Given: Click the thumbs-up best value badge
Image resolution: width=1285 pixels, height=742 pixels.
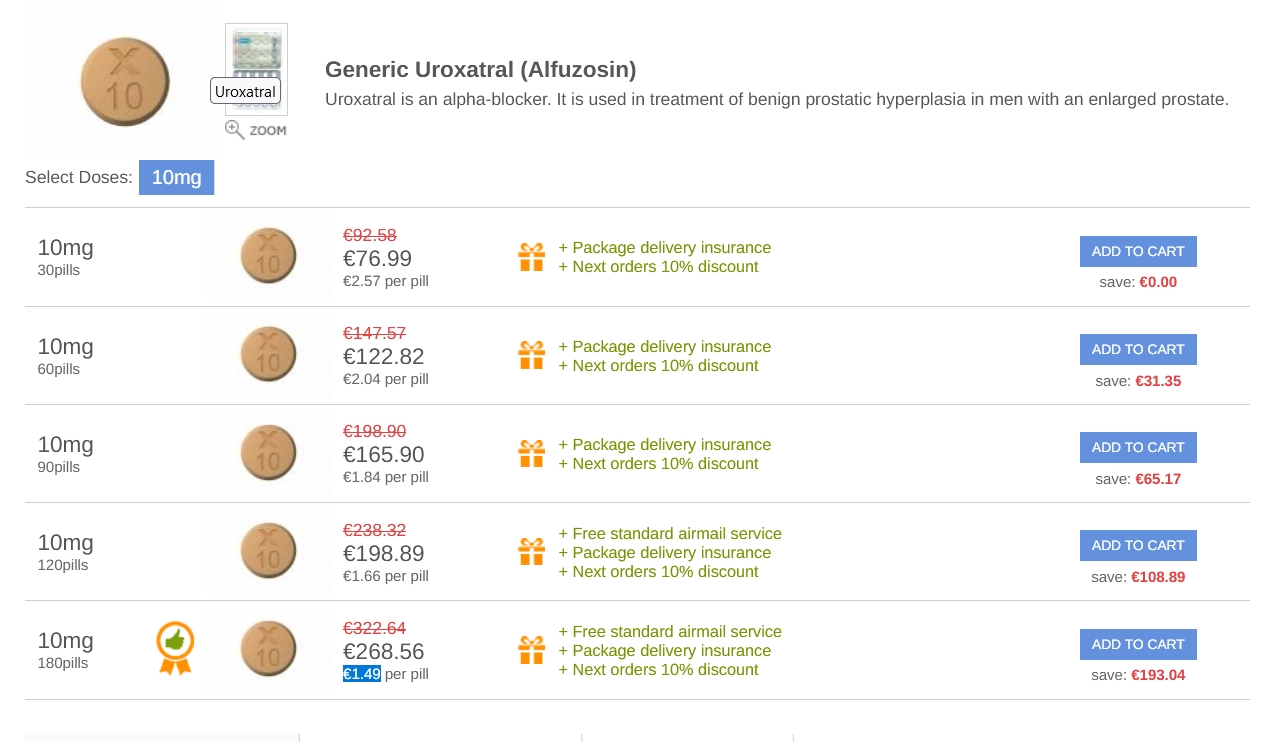Looking at the screenshot, I should [175, 648].
